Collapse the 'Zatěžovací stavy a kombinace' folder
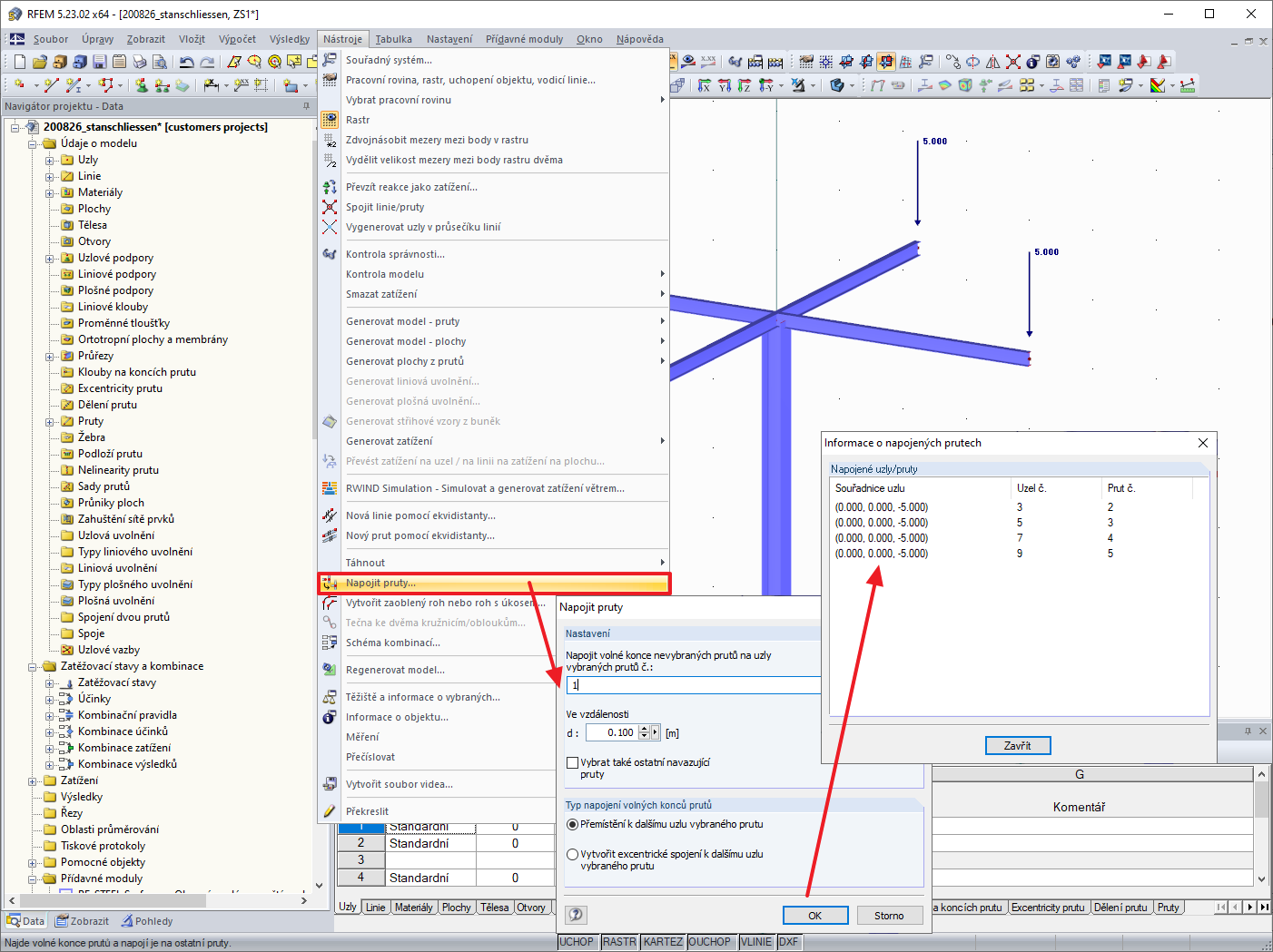This screenshot has width=1273, height=952. 33,666
